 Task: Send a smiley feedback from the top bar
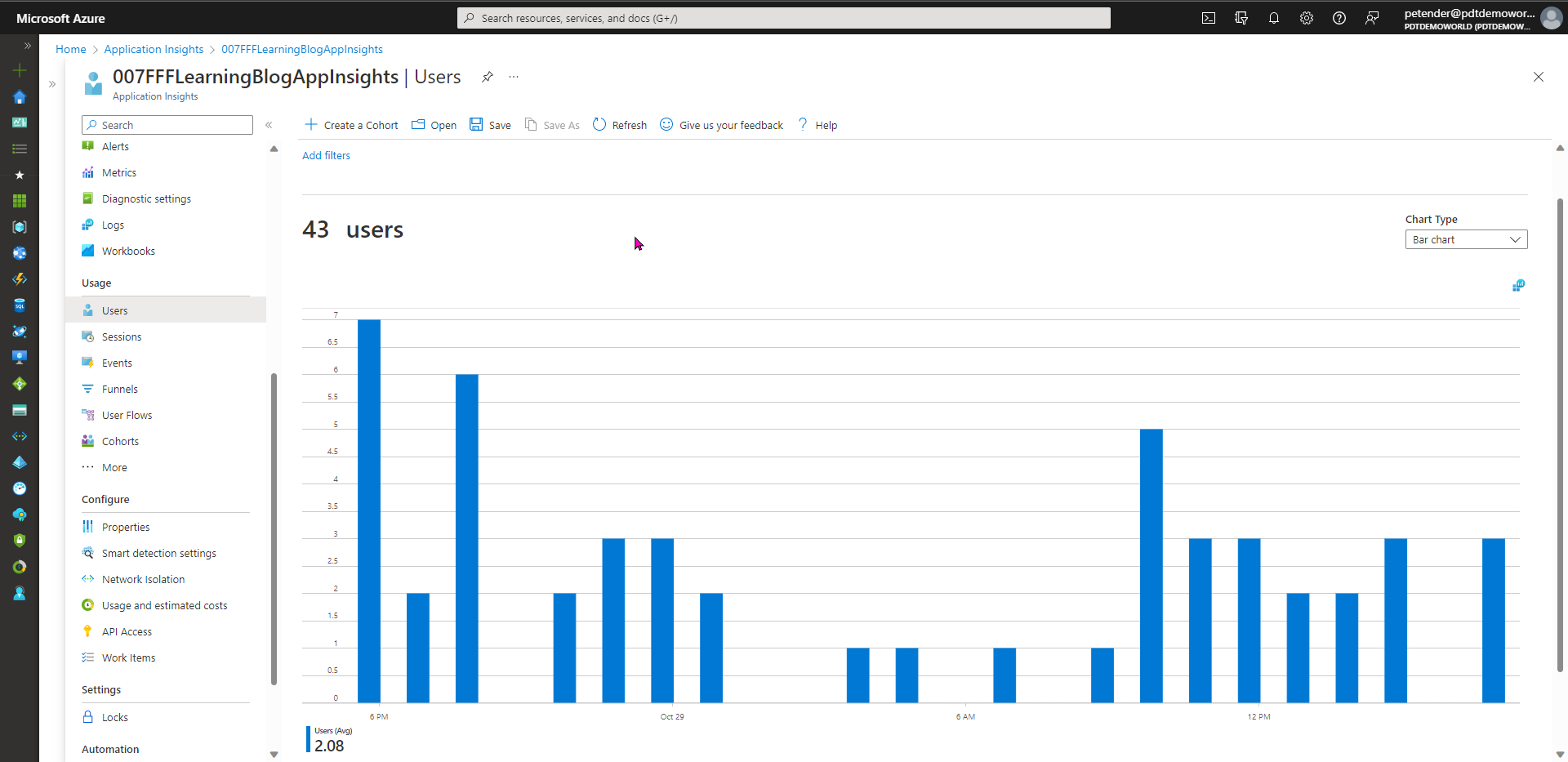click(1372, 18)
